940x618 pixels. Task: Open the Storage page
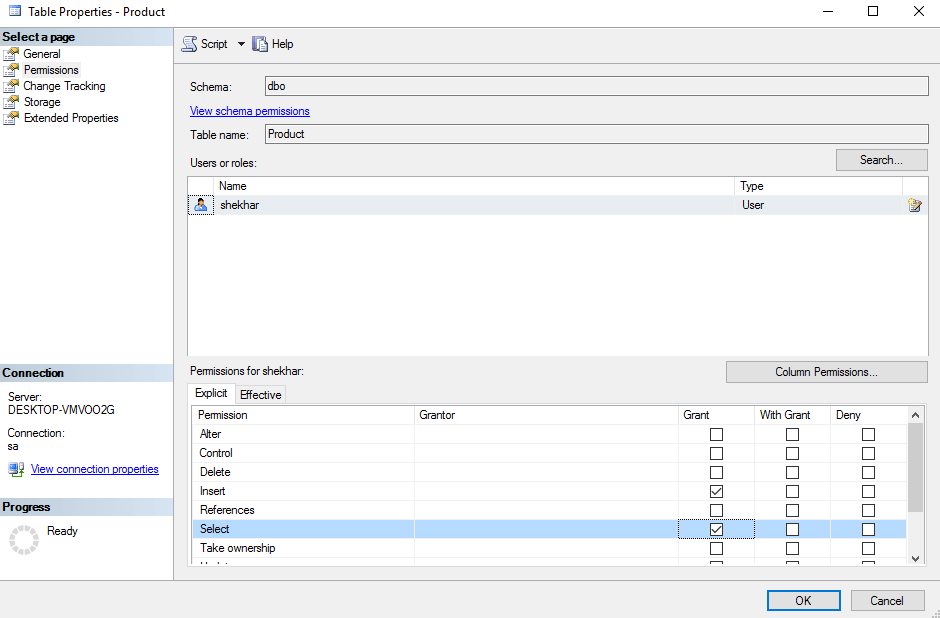pos(44,101)
